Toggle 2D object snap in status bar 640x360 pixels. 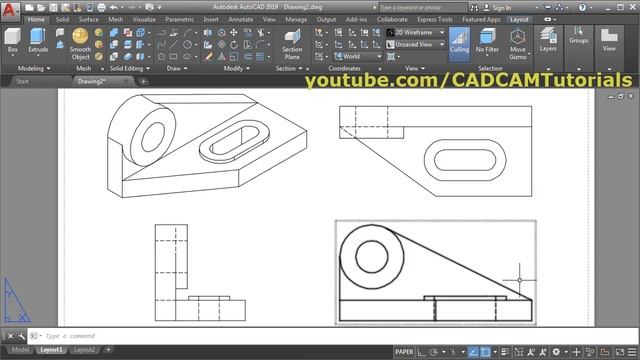pos(485,352)
